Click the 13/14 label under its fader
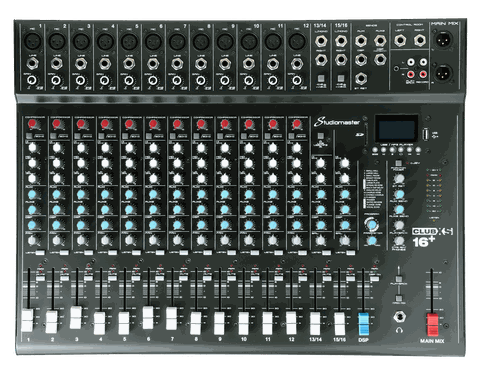Viewport: 480px width, 374px height. coord(315,339)
